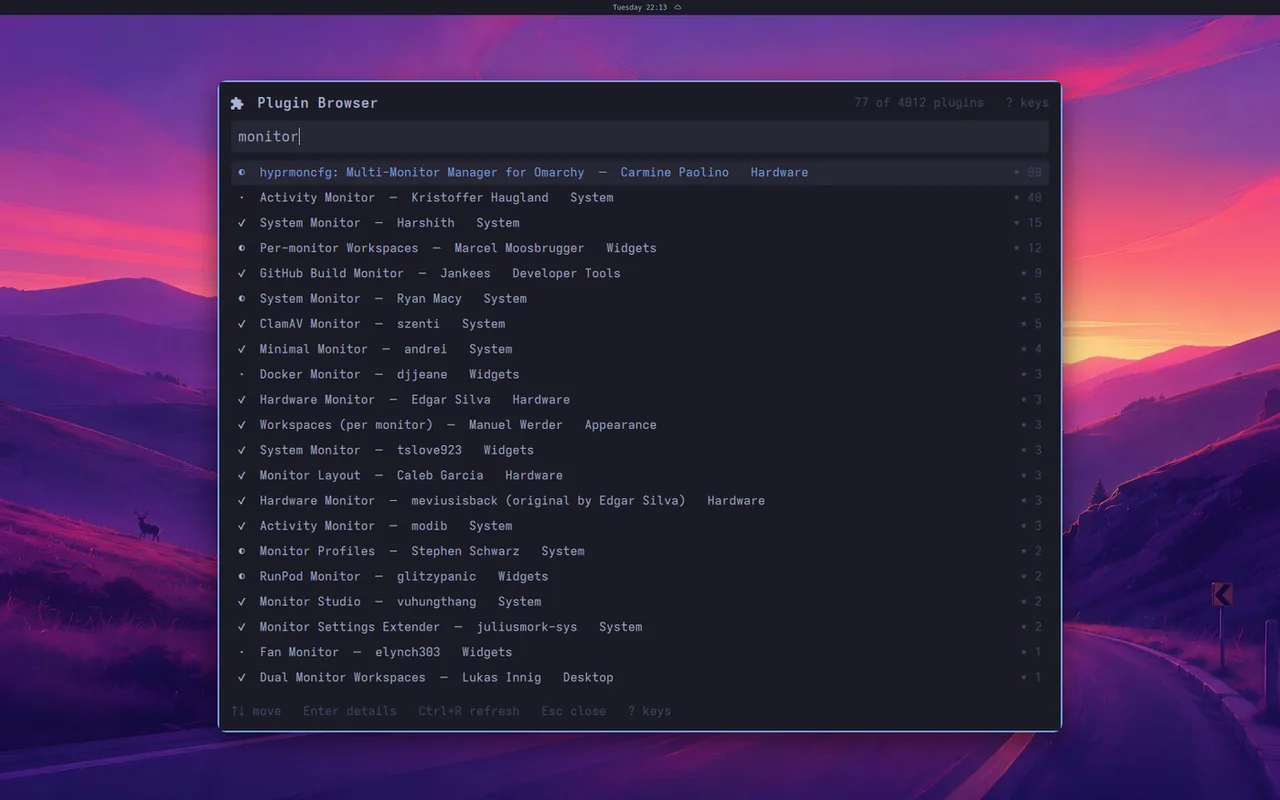Image resolution: width=1280 pixels, height=800 pixels.
Task: Click the installed checkmark for GitHub Build Monitor
Action: (x=242, y=273)
